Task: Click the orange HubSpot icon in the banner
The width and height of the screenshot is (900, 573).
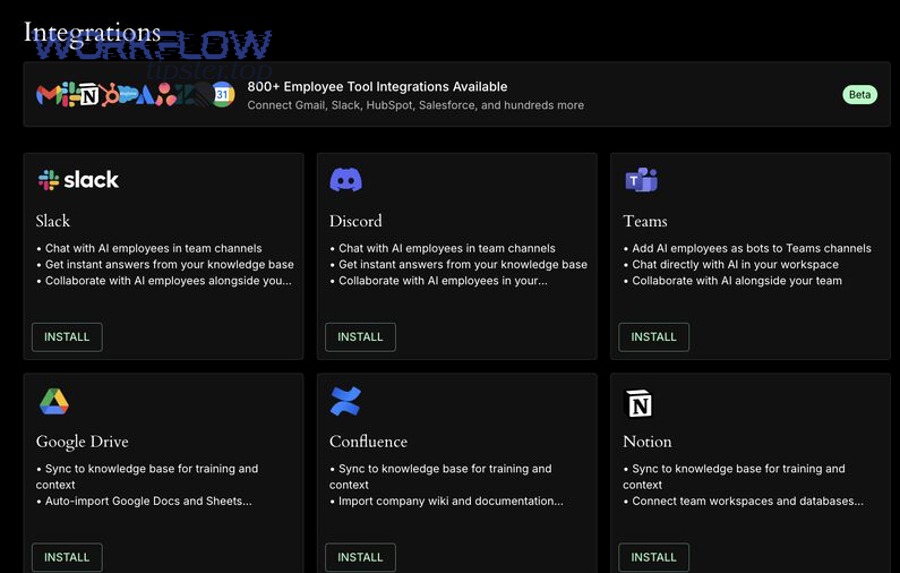Action: click(111, 95)
